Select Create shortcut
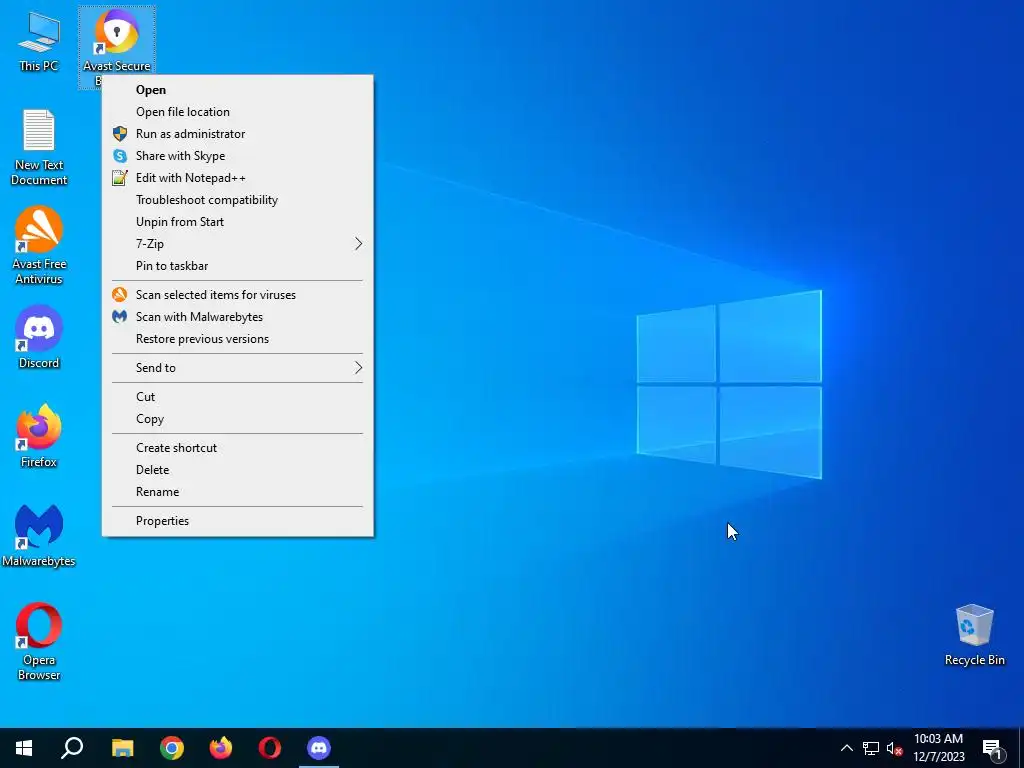The height and width of the screenshot is (768, 1024). [238, 447]
